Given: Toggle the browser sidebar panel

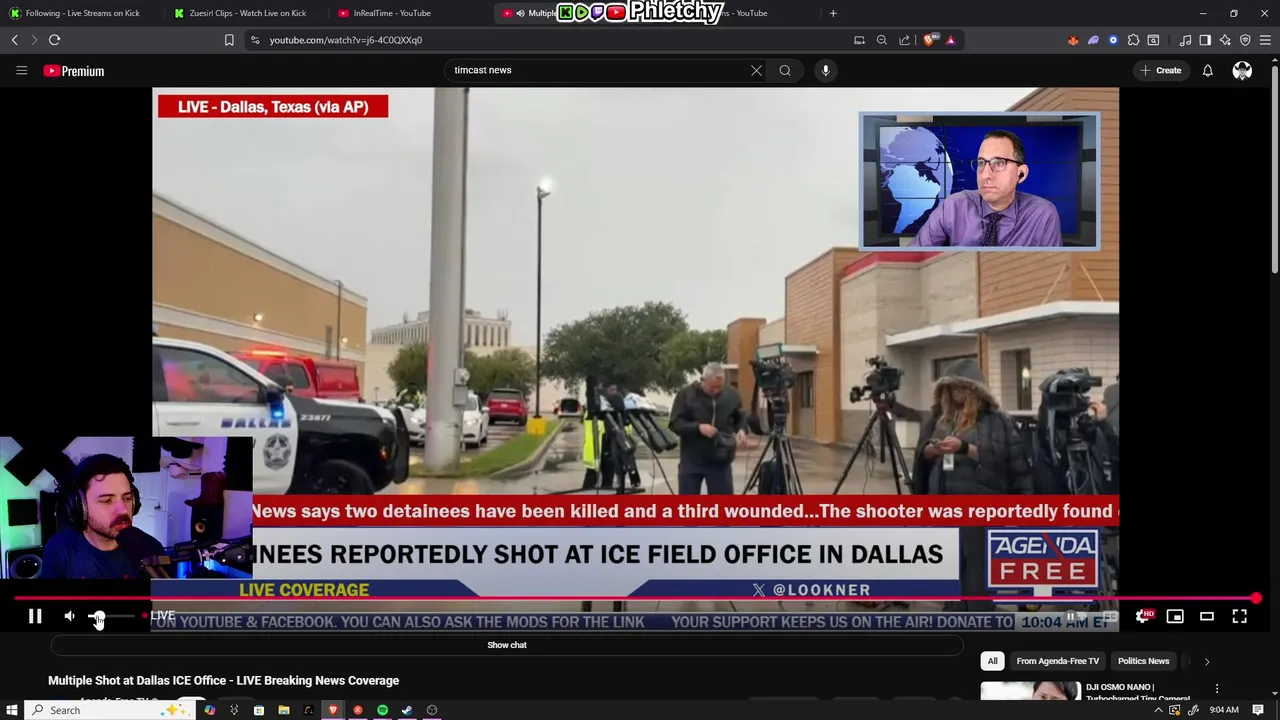Looking at the screenshot, I should 1205,40.
